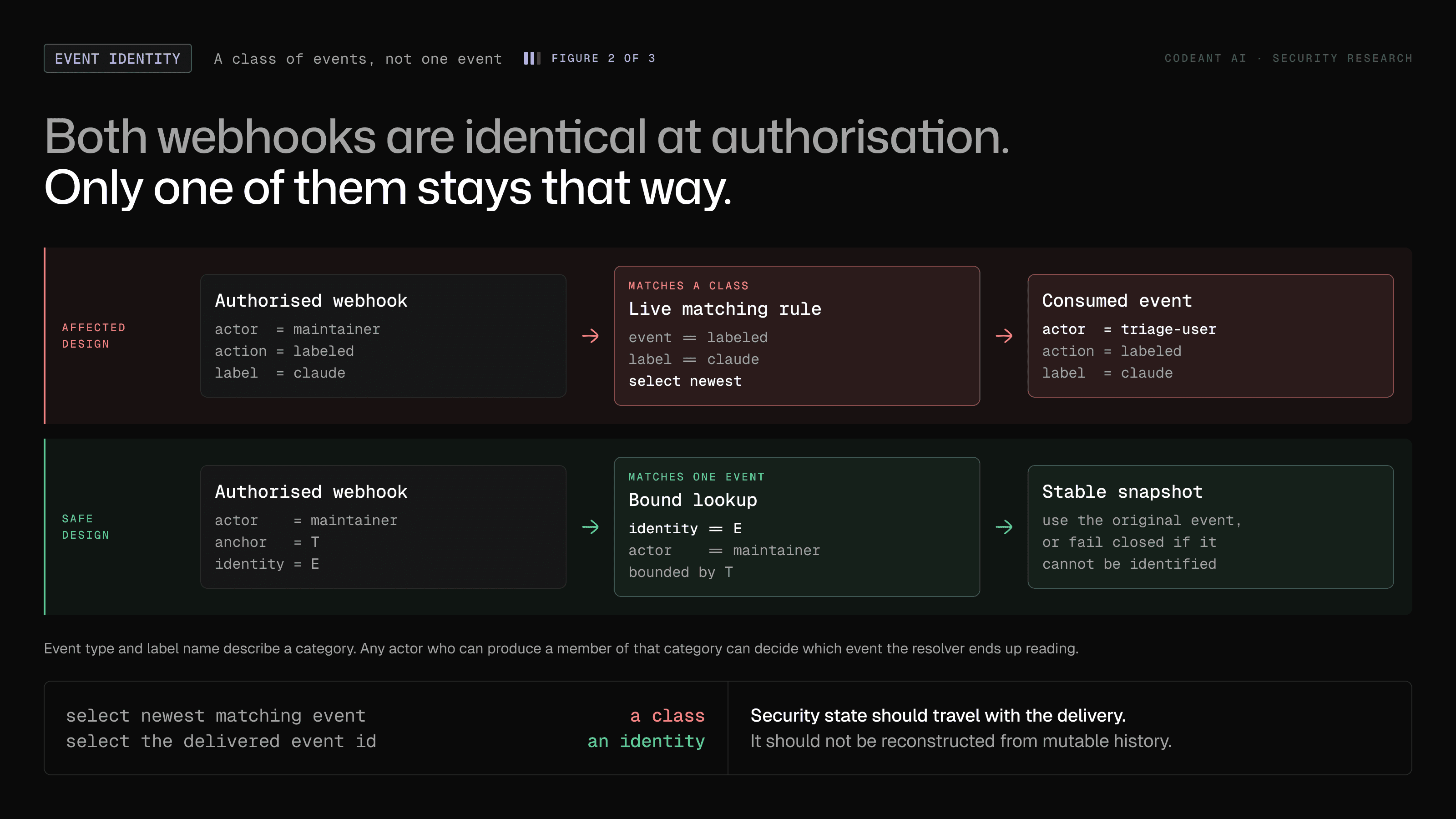Click the figure progress bars icon

point(532,58)
